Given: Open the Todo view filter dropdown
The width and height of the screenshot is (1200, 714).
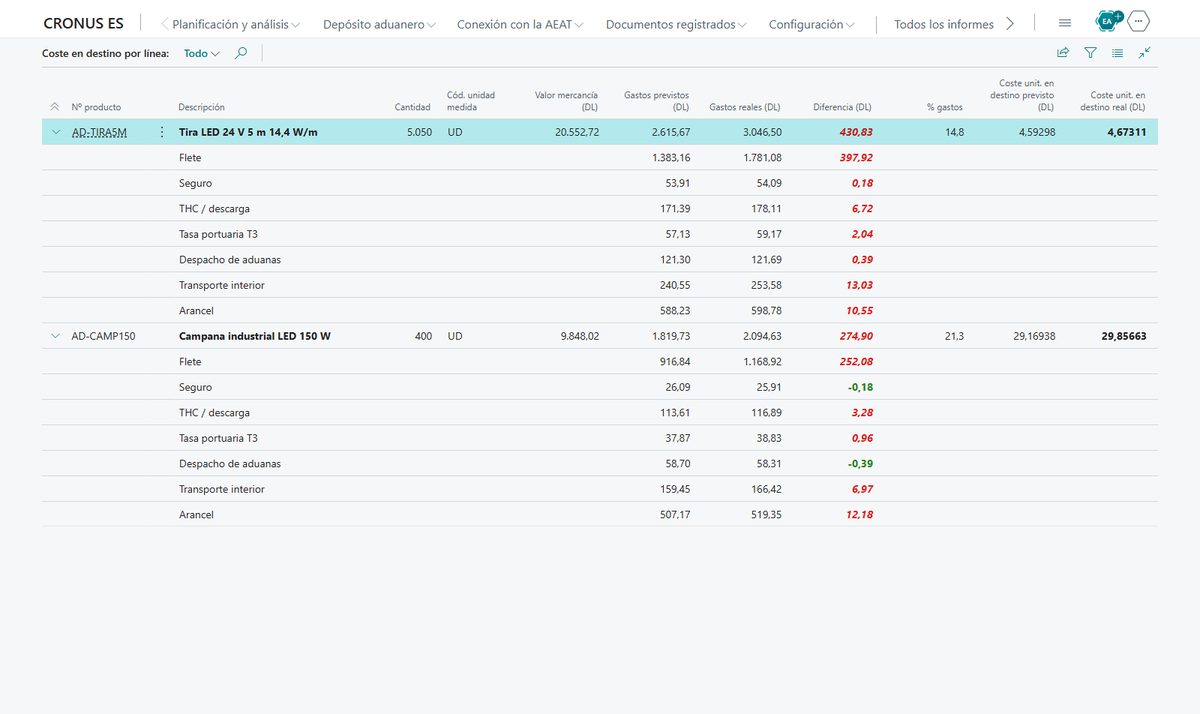Looking at the screenshot, I should tap(202, 53).
